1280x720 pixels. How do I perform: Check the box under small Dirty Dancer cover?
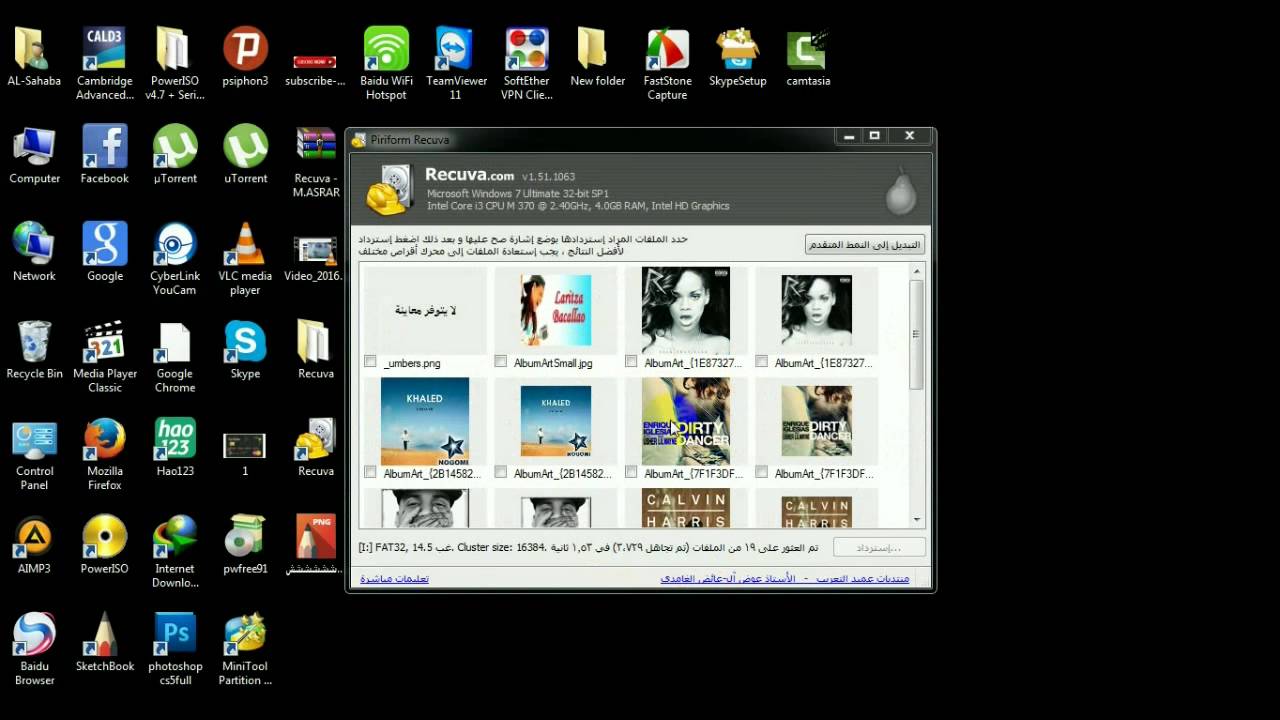[x=761, y=472]
